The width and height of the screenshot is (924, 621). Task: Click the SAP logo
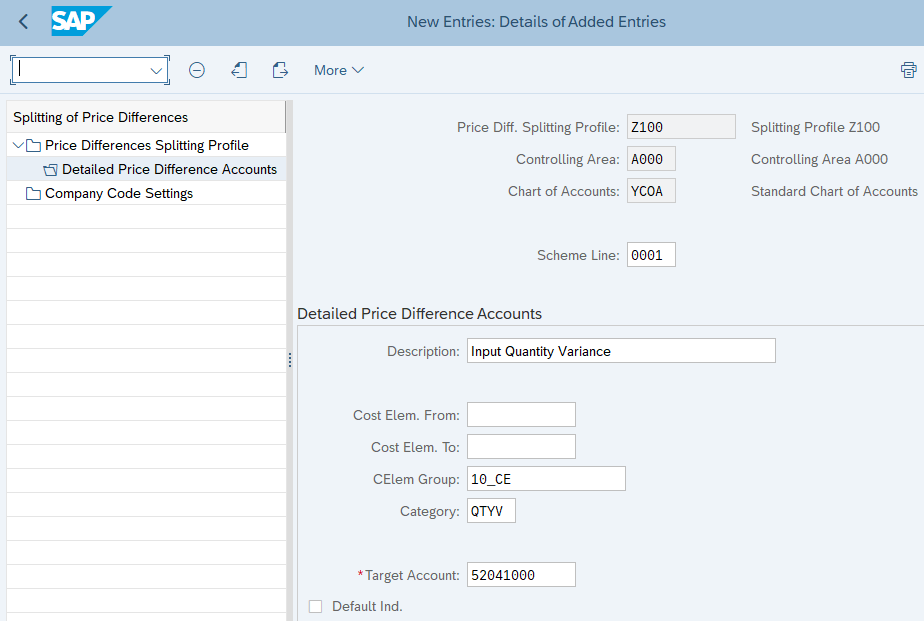(x=81, y=21)
